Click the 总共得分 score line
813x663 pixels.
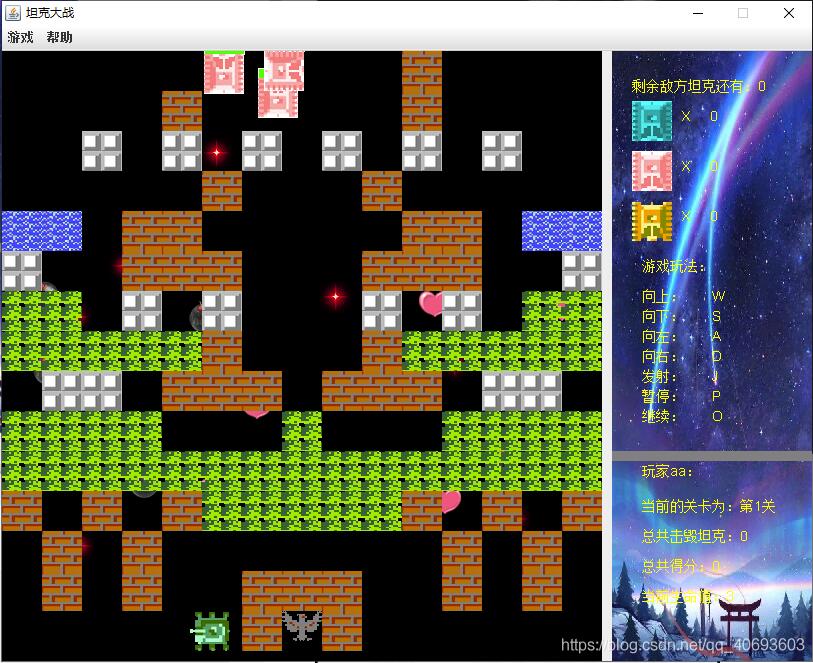[681, 566]
